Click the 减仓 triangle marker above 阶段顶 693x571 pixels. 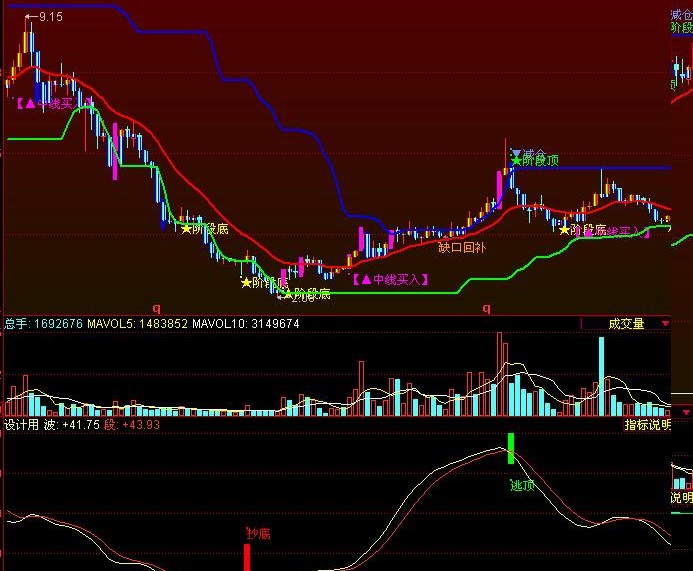pos(516,153)
